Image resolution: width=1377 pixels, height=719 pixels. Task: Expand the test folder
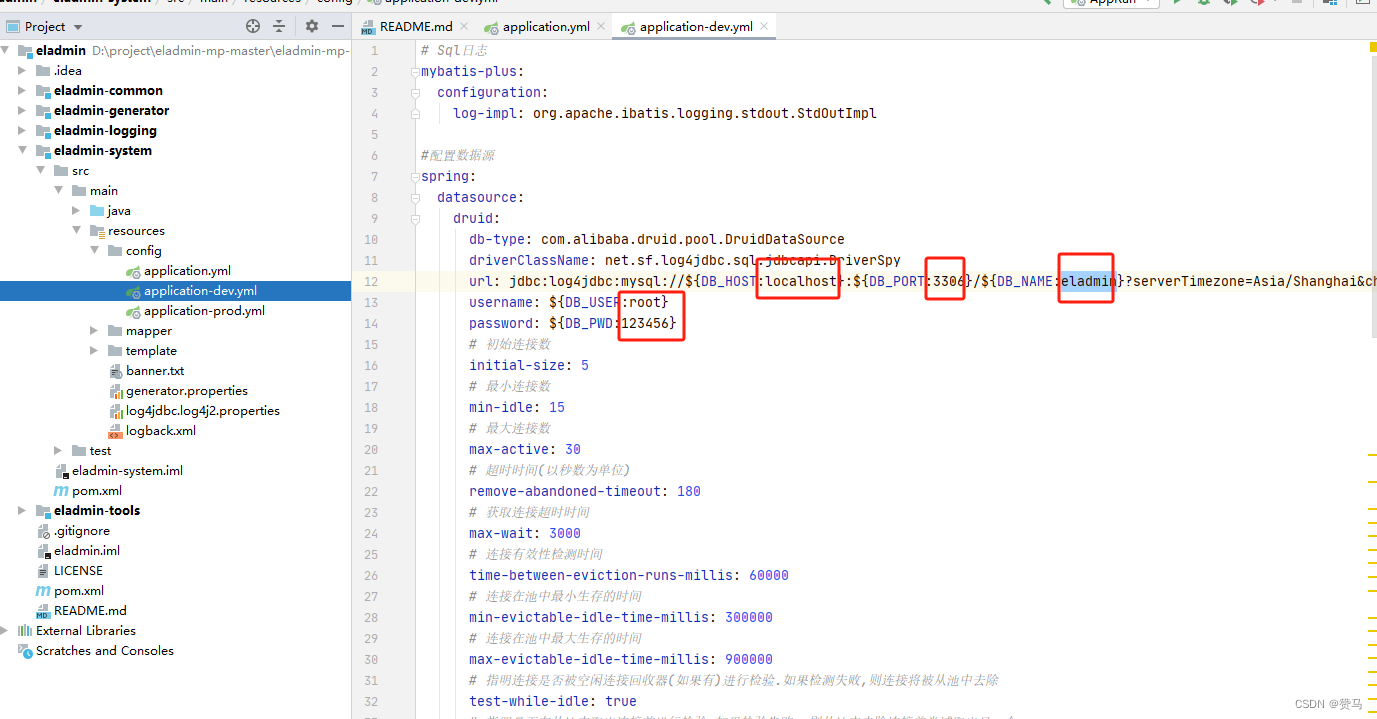point(58,450)
